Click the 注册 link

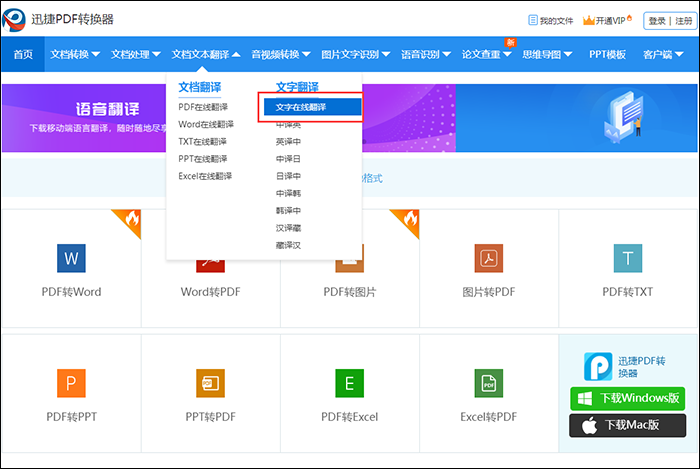pyautogui.click(x=683, y=21)
